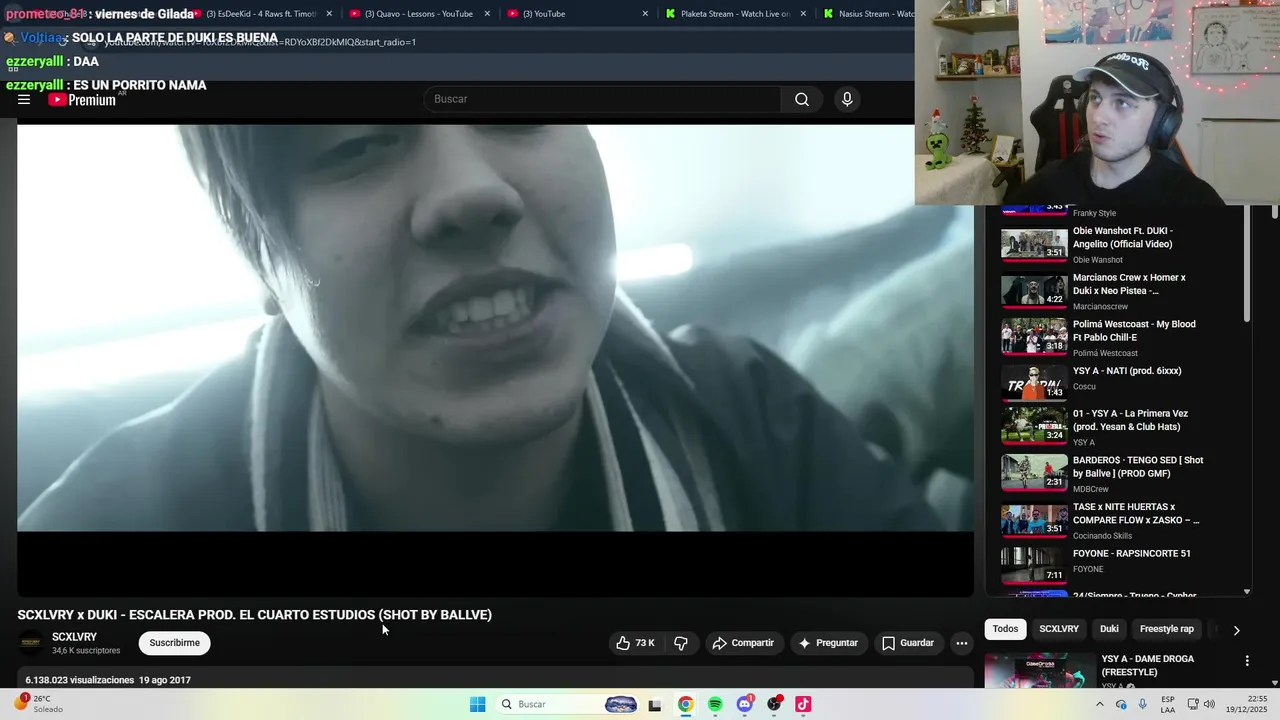Click the Guardar save button
The image size is (1280, 720).
[x=908, y=643]
